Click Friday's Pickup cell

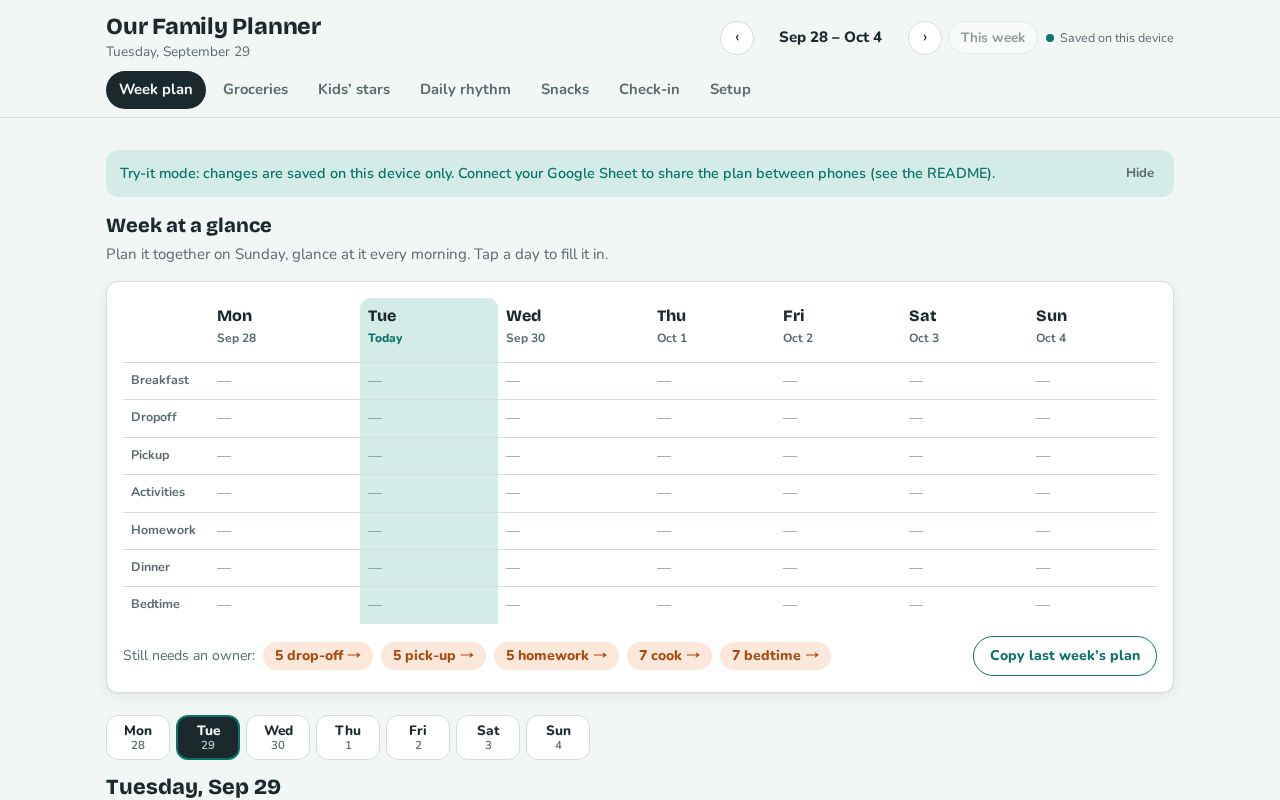click(x=838, y=456)
